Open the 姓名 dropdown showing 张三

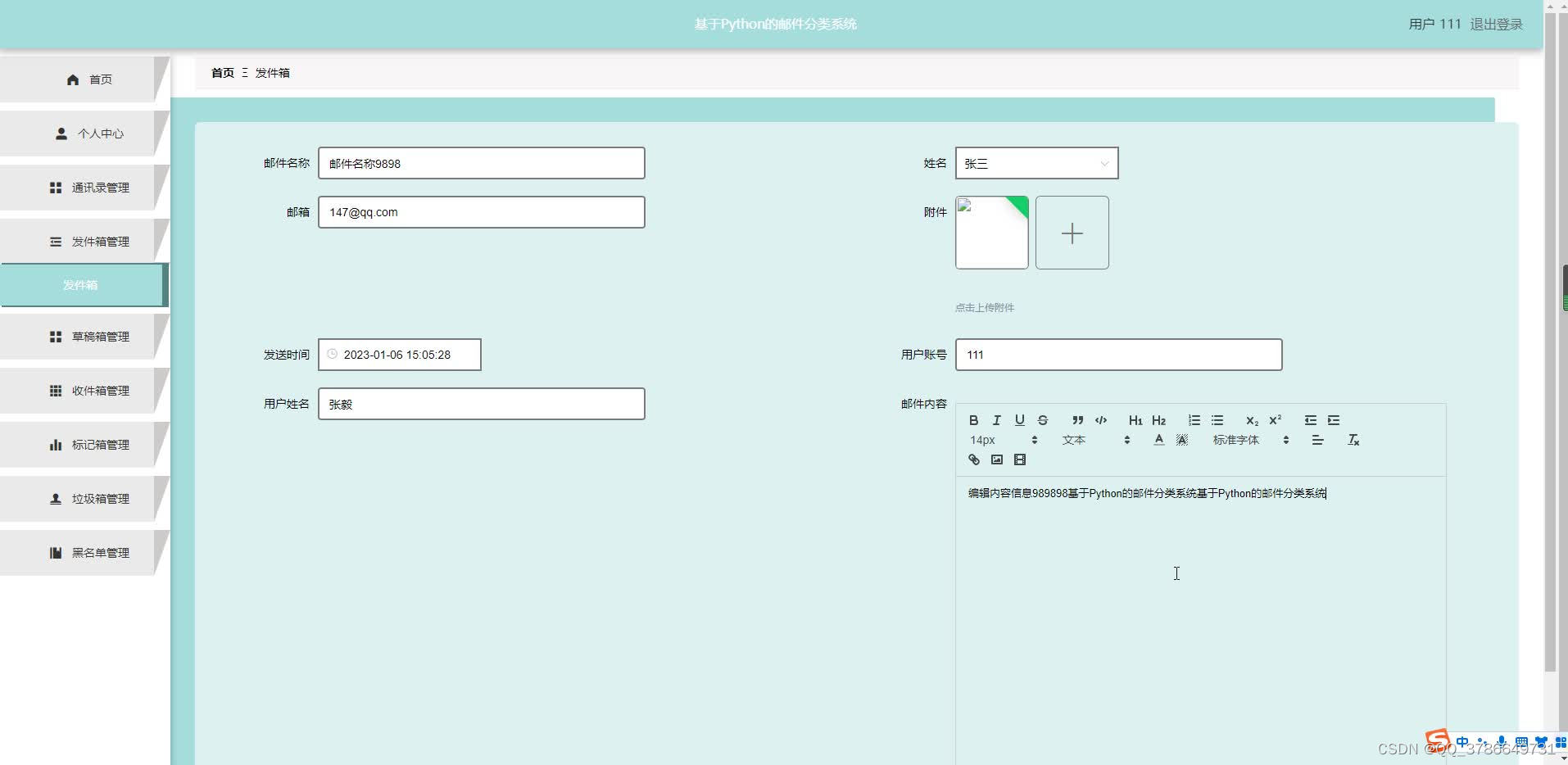tap(1036, 163)
